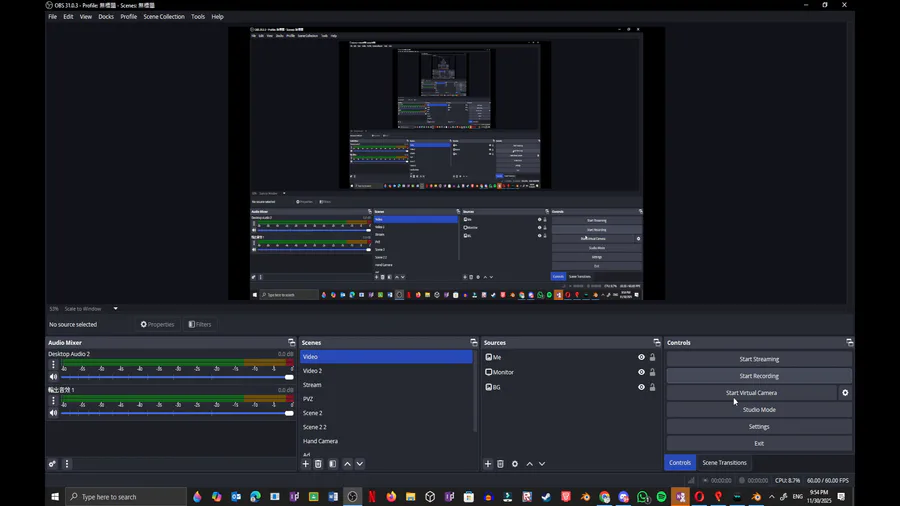Click the Exit button
The height and width of the screenshot is (506, 900).
tap(759, 443)
